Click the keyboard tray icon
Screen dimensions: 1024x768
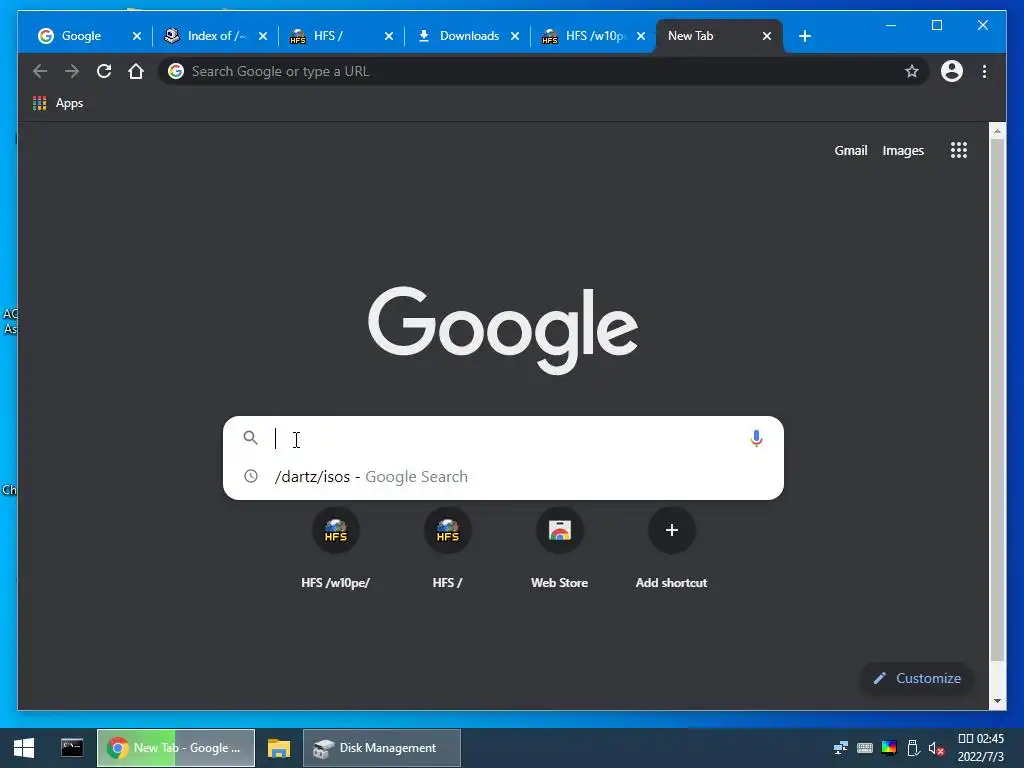(865, 748)
